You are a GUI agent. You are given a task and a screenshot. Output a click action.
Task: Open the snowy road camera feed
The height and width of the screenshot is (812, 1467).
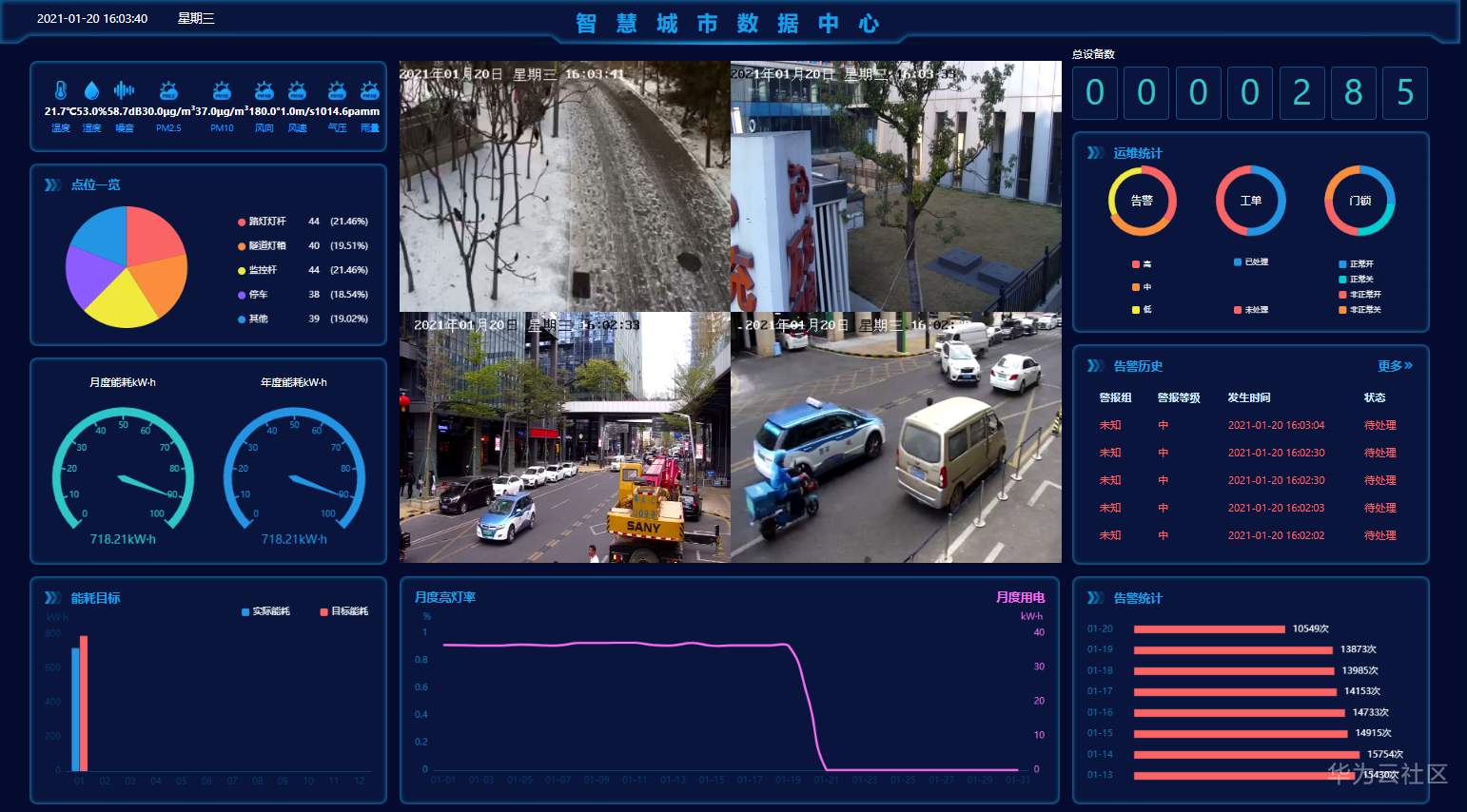pyautogui.click(x=565, y=186)
